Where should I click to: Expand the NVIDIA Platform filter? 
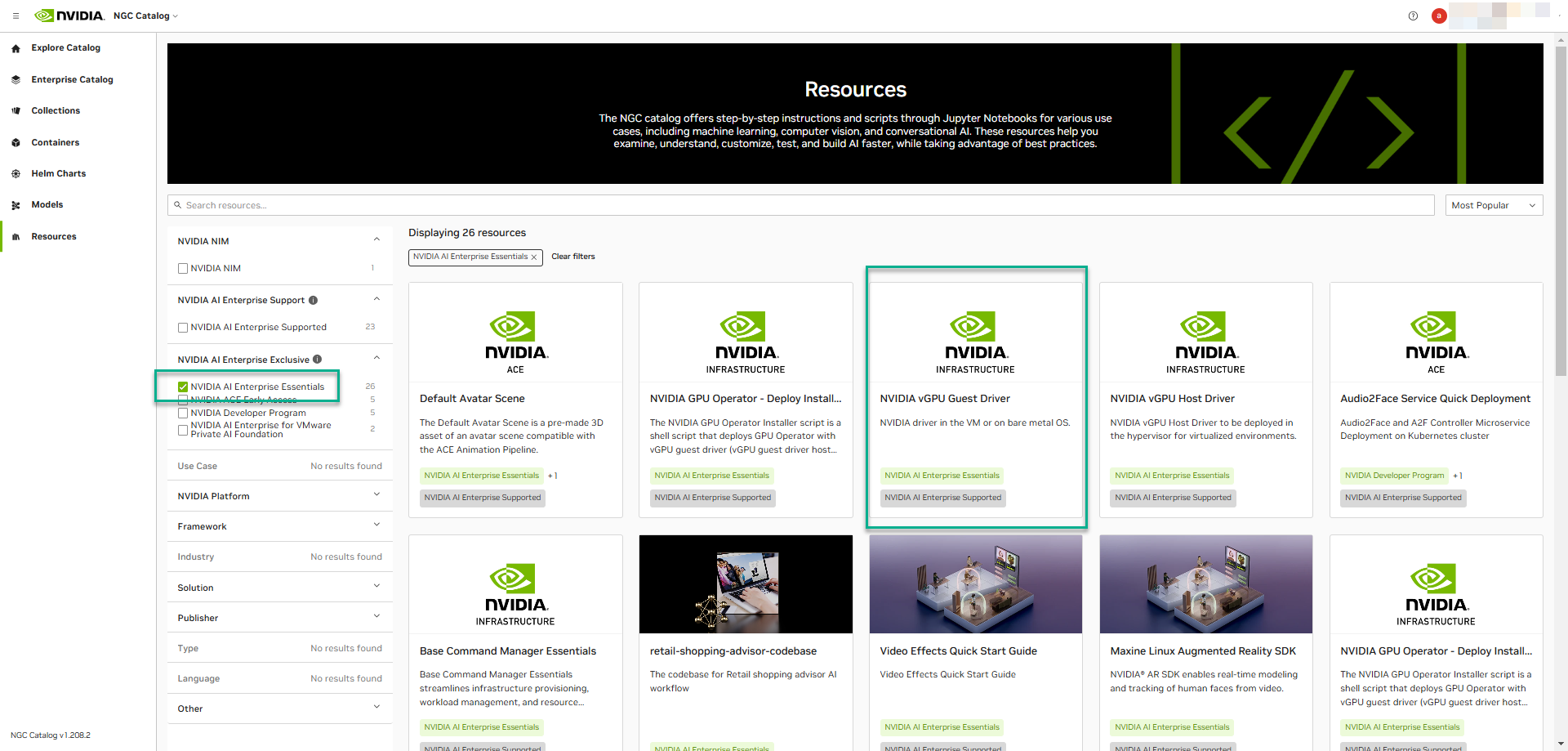[376, 494]
